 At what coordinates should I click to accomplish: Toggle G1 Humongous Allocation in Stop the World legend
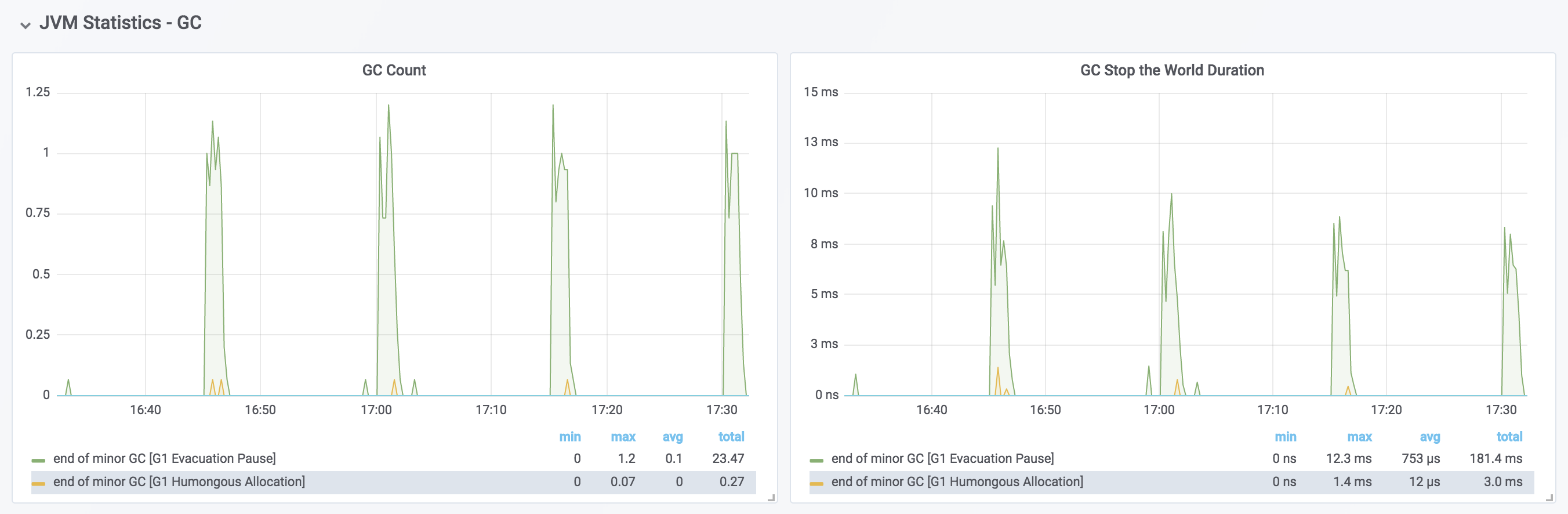[x=957, y=482]
